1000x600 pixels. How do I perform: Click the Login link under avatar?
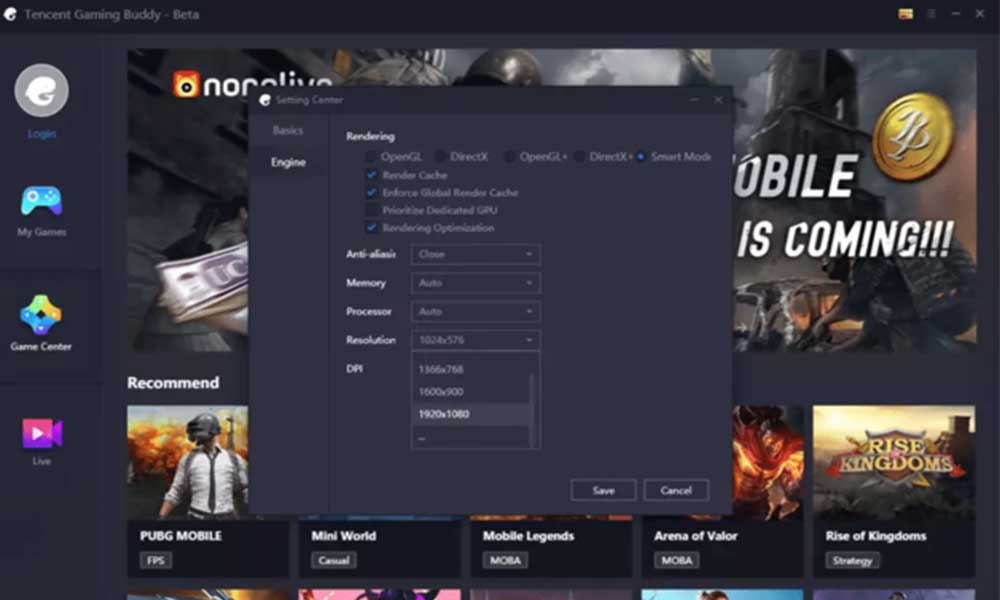(x=41, y=133)
